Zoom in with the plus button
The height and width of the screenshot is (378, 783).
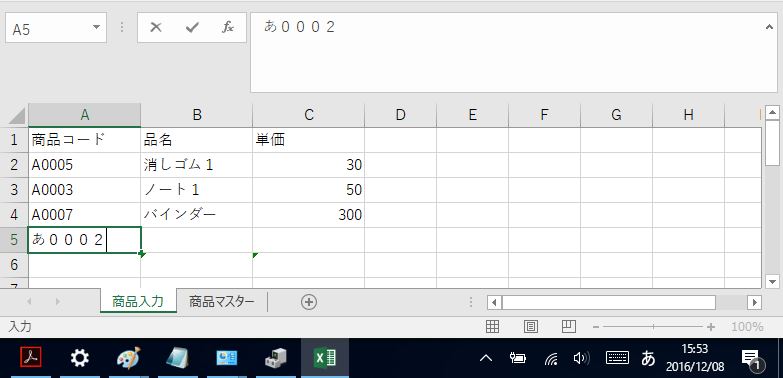pos(711,327)
